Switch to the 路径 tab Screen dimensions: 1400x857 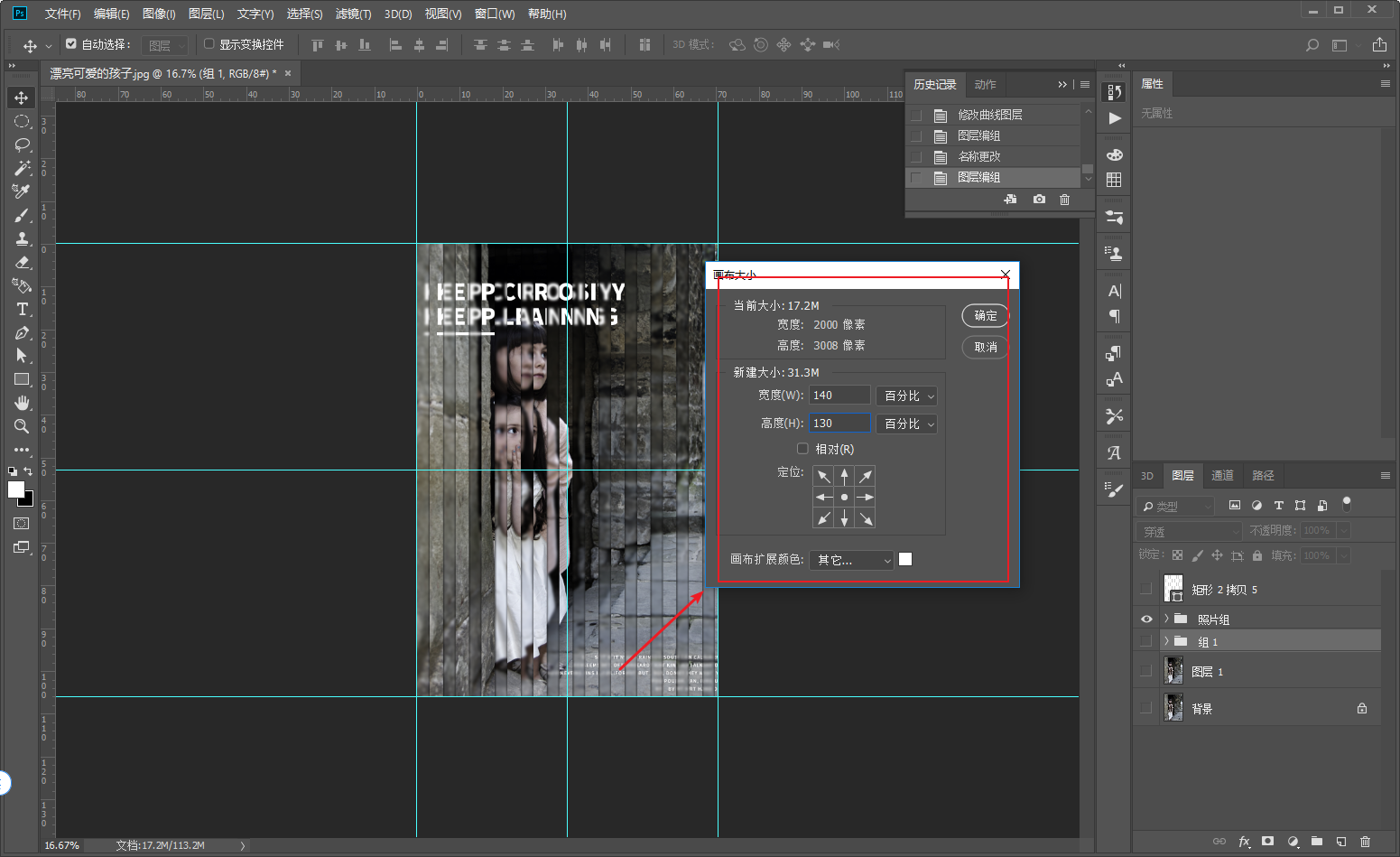(x=1263, y=475)
